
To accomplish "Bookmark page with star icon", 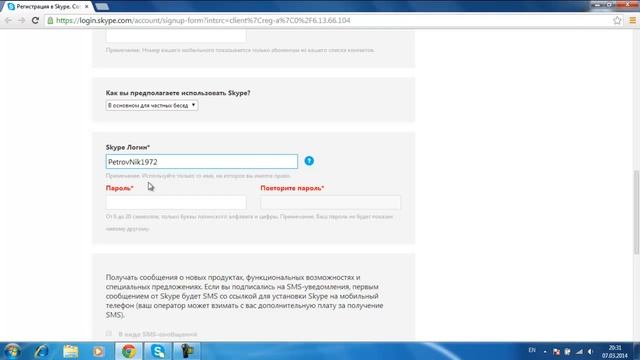I will coord(617,20).
